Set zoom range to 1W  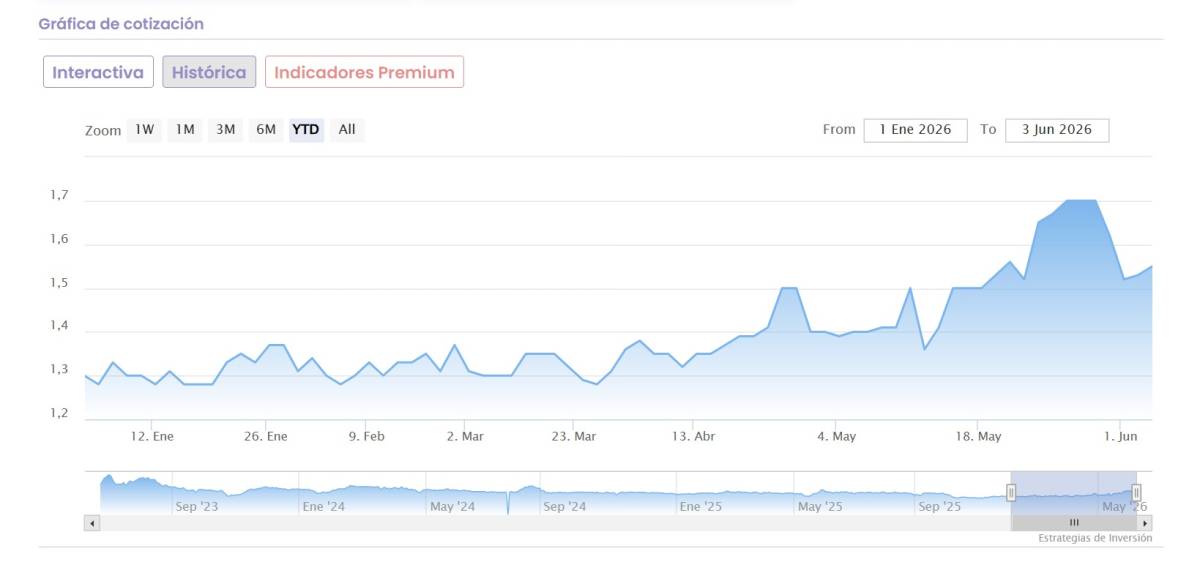(x=145, y=130)
